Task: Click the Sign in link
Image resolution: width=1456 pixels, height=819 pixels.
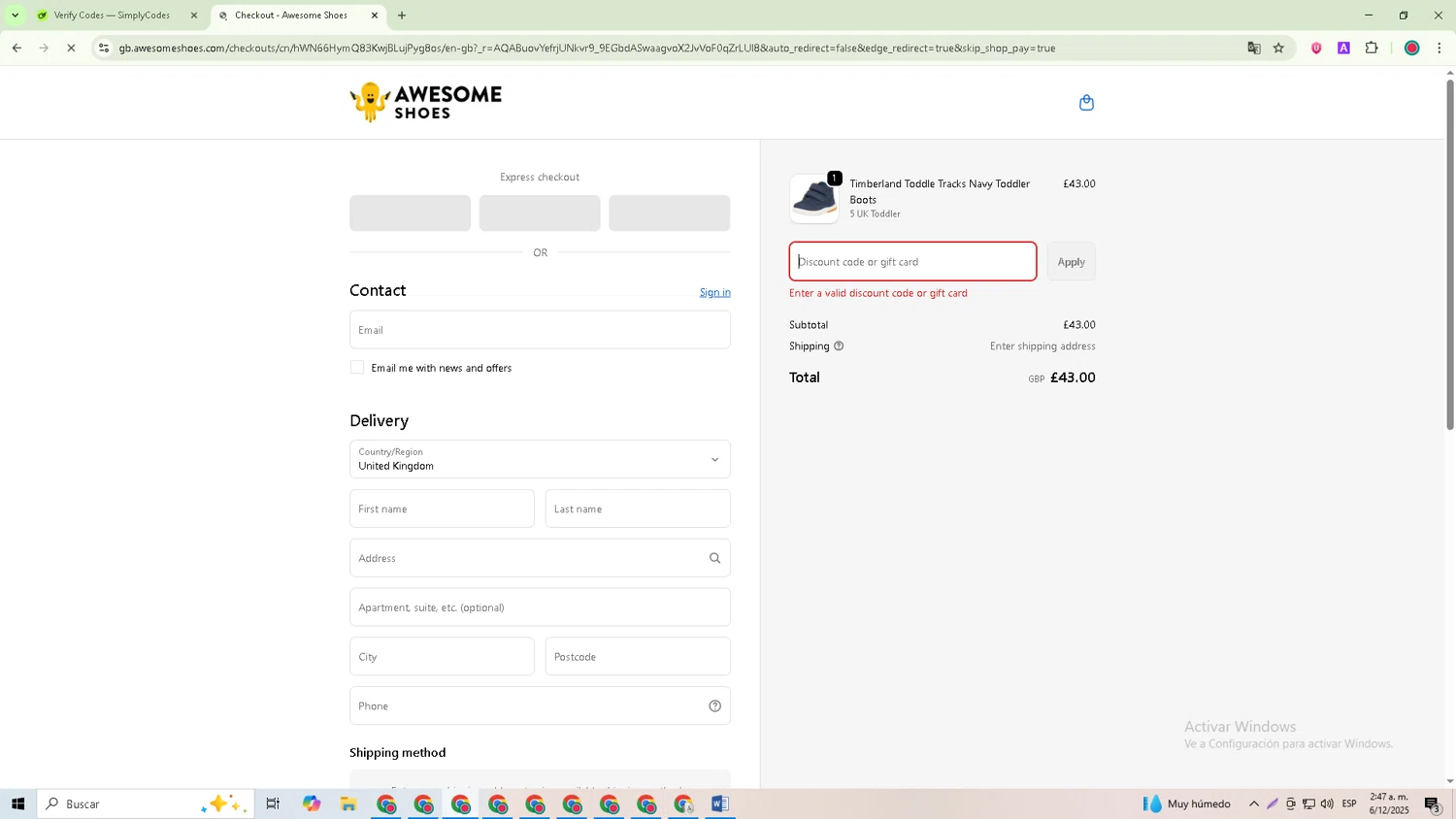Action: (x=715, y=292)
